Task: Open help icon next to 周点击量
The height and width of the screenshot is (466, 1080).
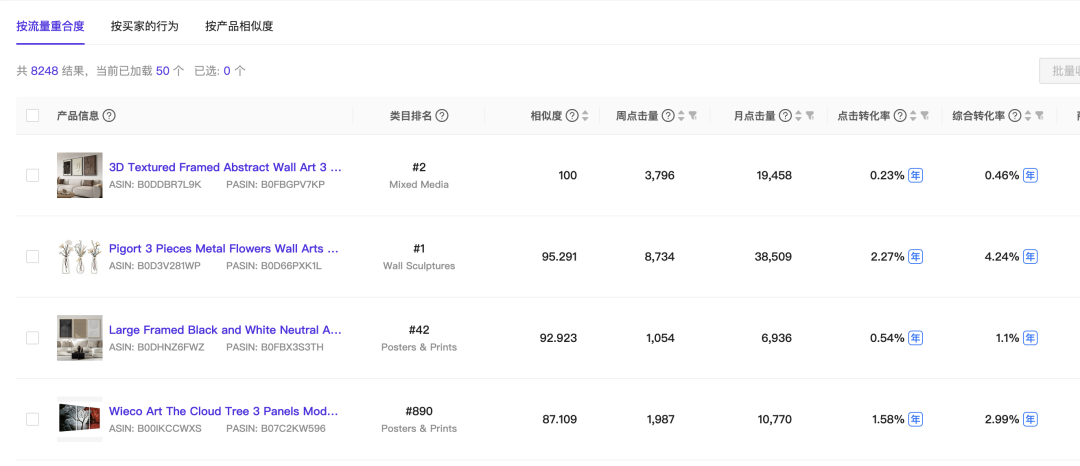Action: tap(668, 116)
